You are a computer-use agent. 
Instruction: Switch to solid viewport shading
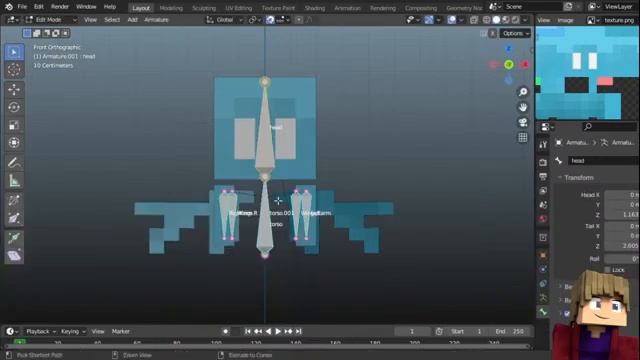[496, 20]
